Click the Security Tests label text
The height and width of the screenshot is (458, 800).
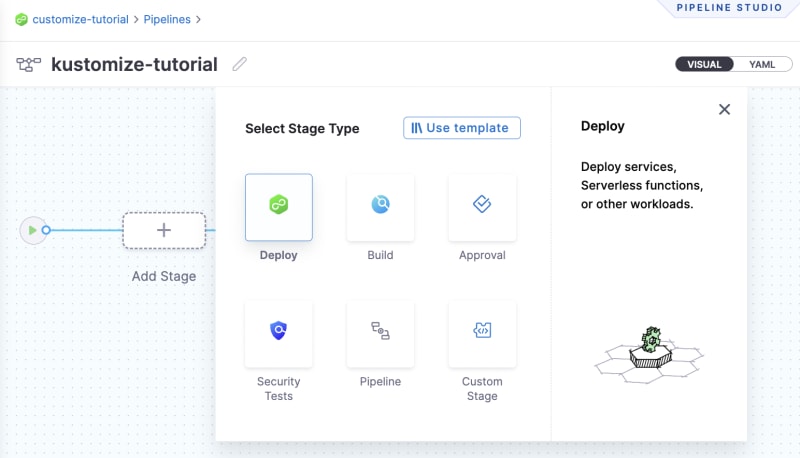279,389
